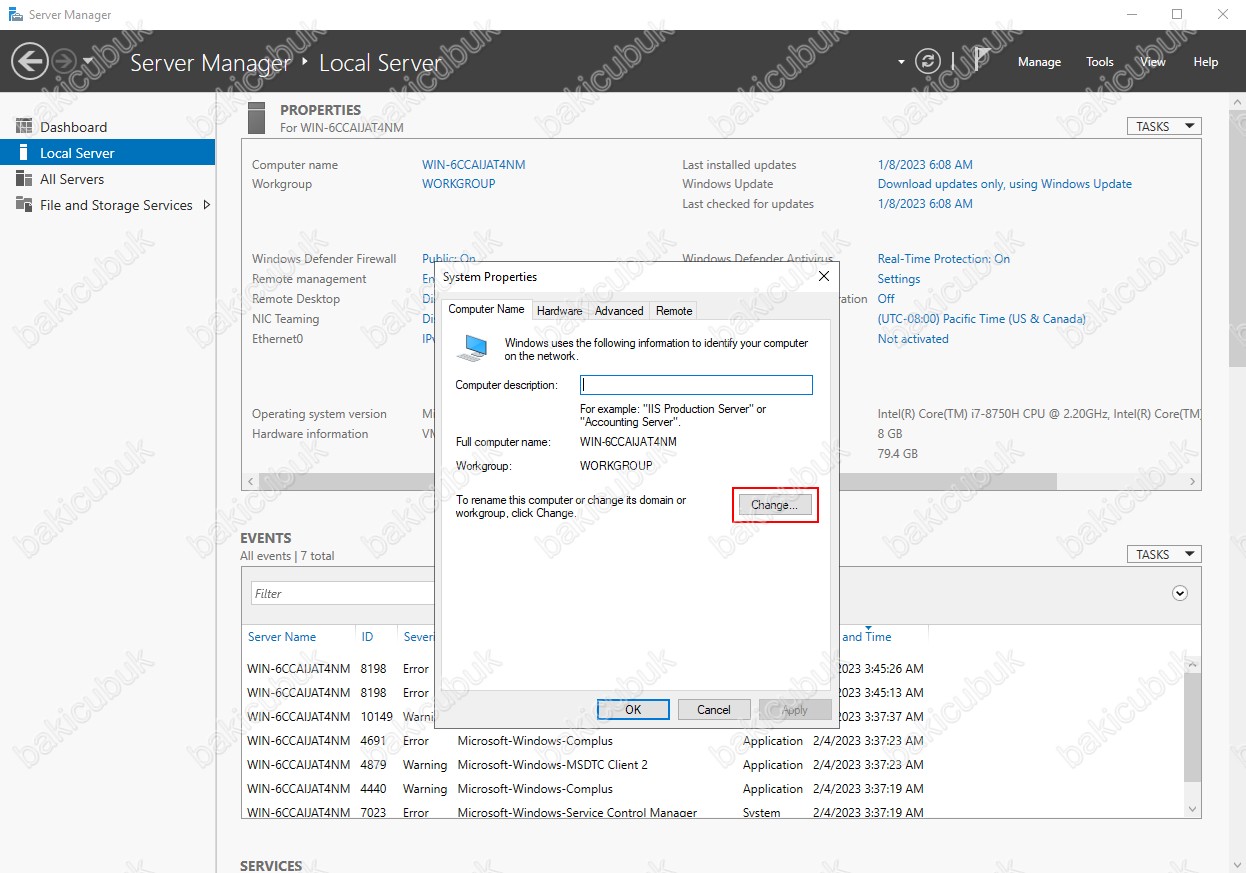Click the Pacific Time zone link
This screenshot has width=1246, height=873.
pos(982,319)
